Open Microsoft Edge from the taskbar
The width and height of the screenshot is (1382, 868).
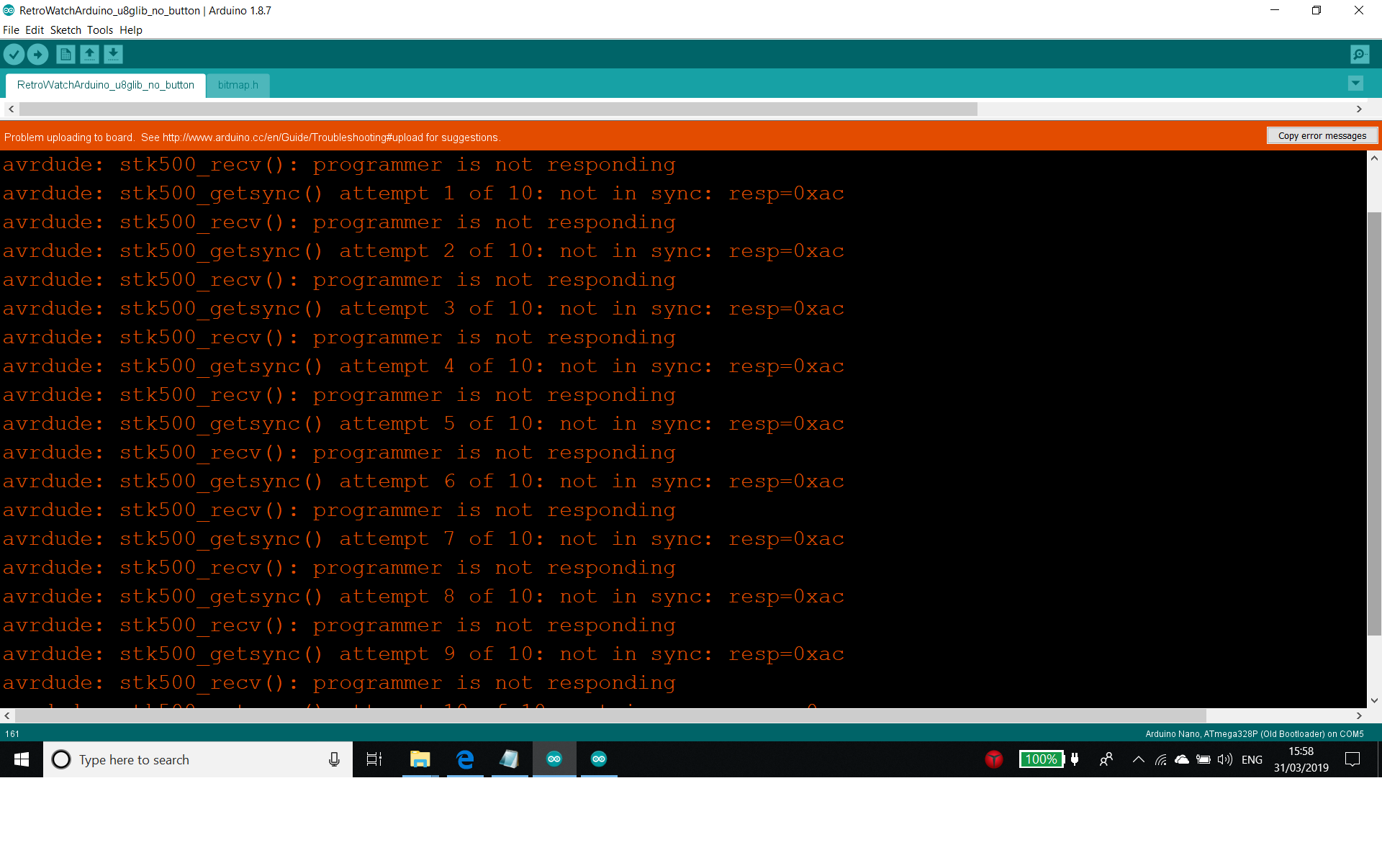pyautogui.click(x=465, y=759)
